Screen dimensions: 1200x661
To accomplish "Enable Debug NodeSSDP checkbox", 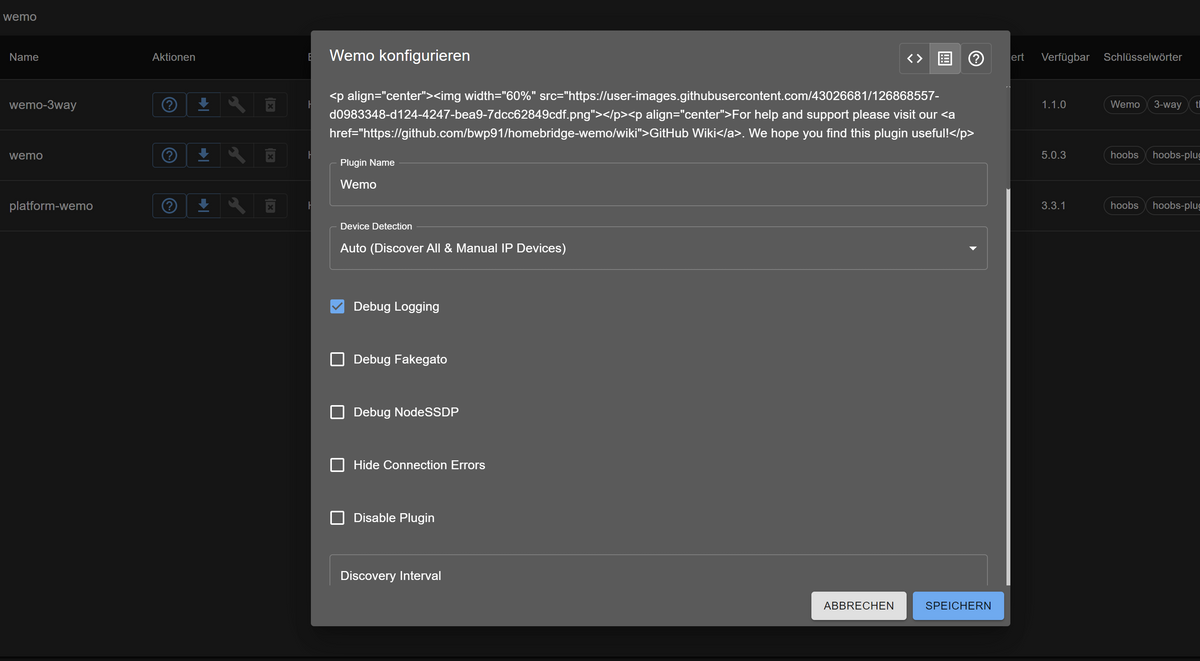I will (x=337, y=412).
